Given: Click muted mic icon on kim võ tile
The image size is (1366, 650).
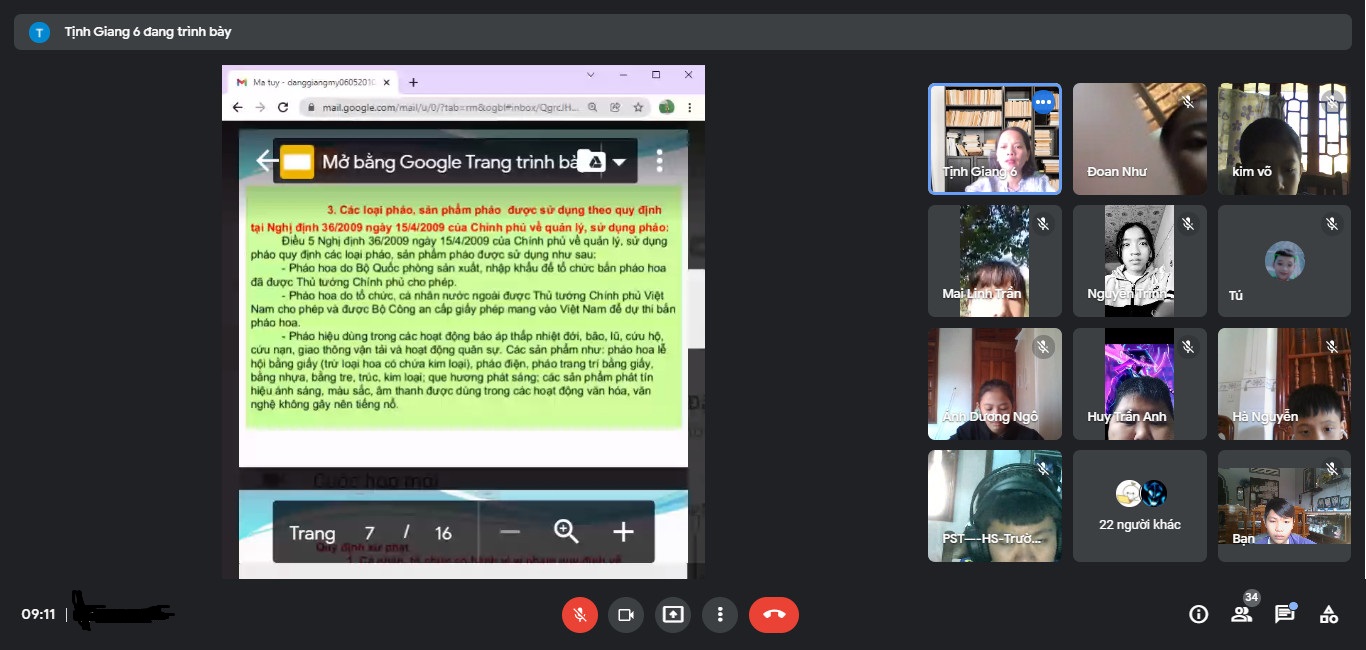Looking at the screenshot, I should (x=1332, y=102).
